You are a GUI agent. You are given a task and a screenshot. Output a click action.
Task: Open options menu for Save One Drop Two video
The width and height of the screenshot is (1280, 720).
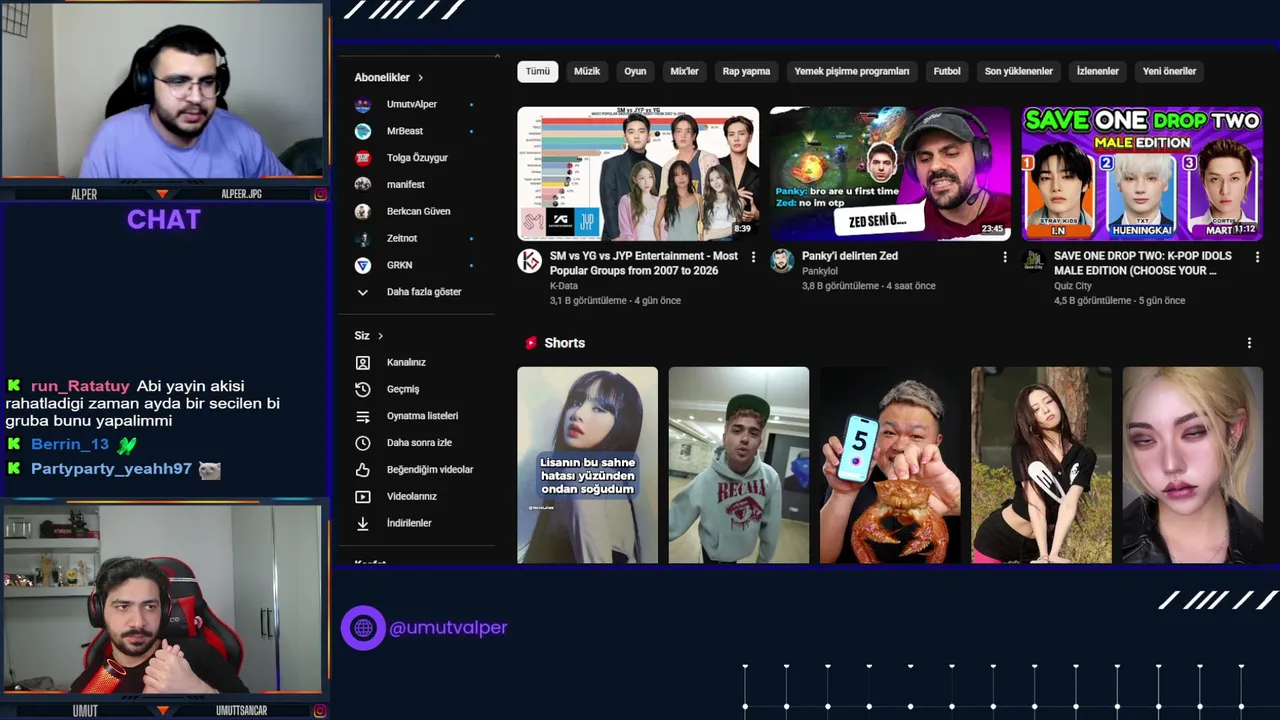pos(1257,257)
